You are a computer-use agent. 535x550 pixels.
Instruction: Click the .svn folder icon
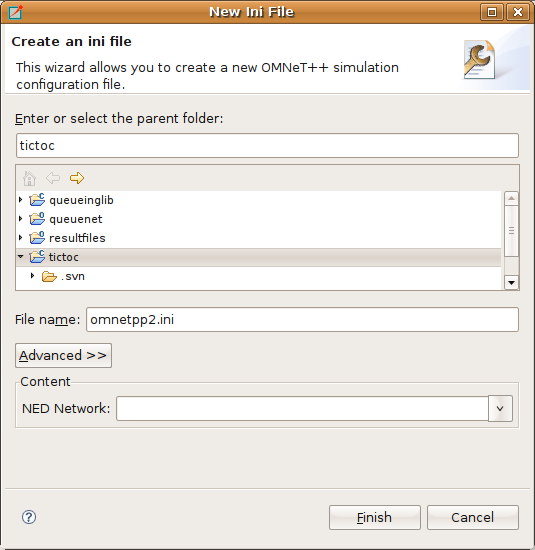[x=49, y=276]
